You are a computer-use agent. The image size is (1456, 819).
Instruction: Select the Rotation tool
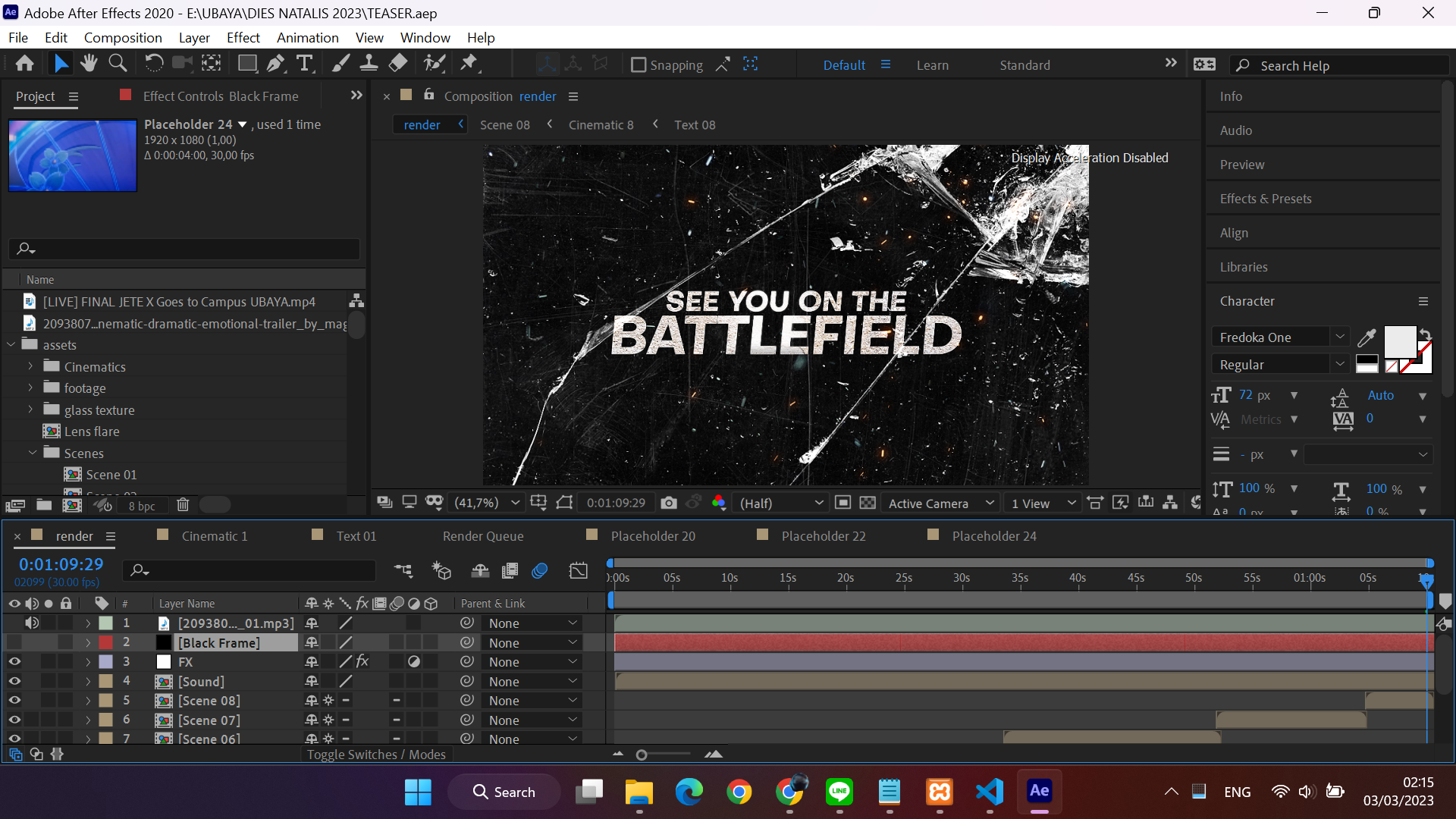[x=153, y=64]
